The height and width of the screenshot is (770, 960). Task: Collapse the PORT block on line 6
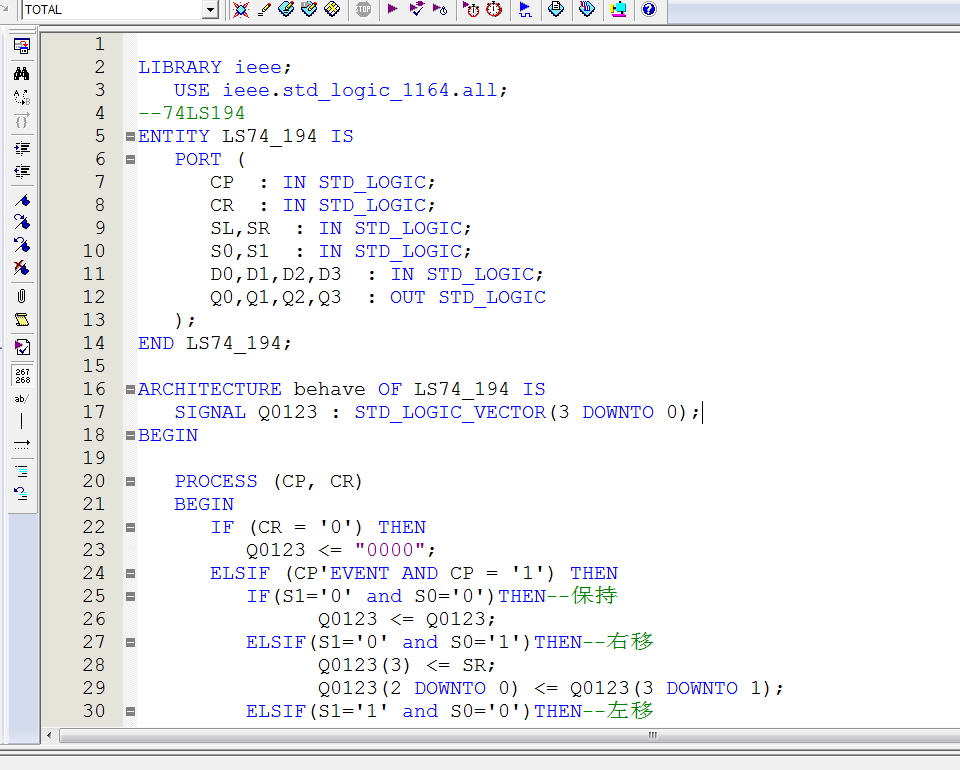pos(130,159)
